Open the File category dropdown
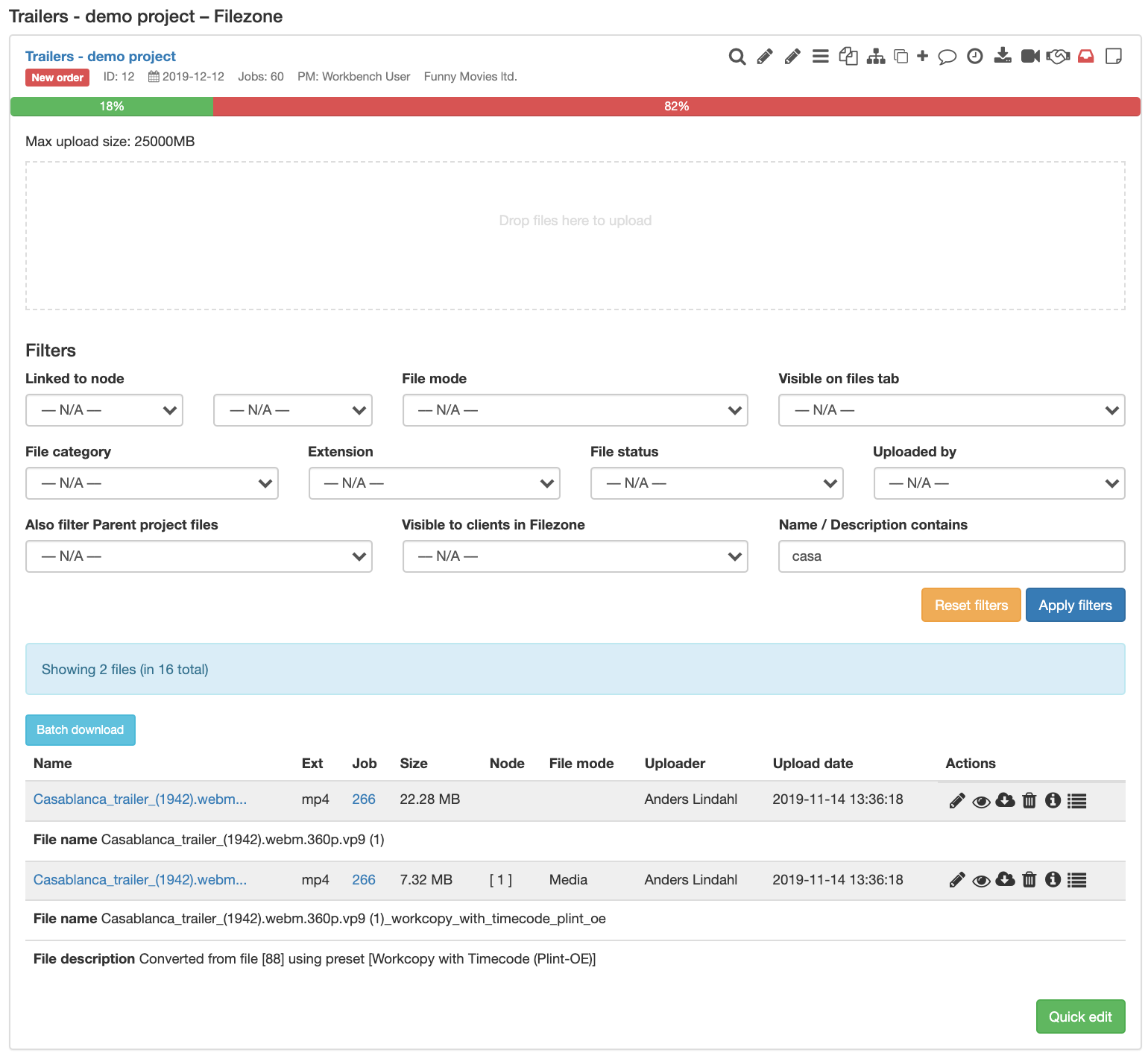The width and height of the screenshot is (1148, 1056). 152,483
